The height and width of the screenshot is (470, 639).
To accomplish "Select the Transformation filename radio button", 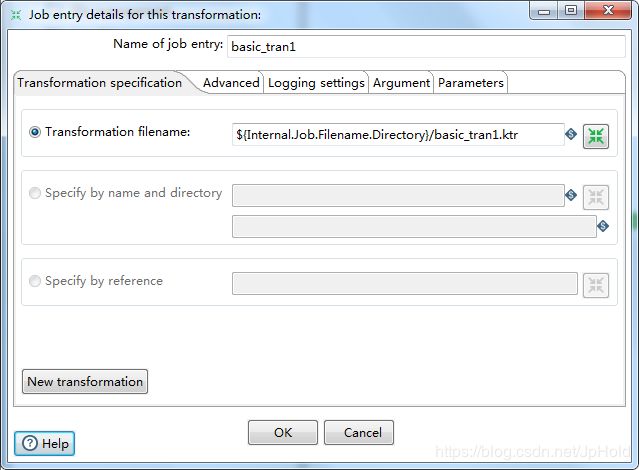I will (35, 132).
